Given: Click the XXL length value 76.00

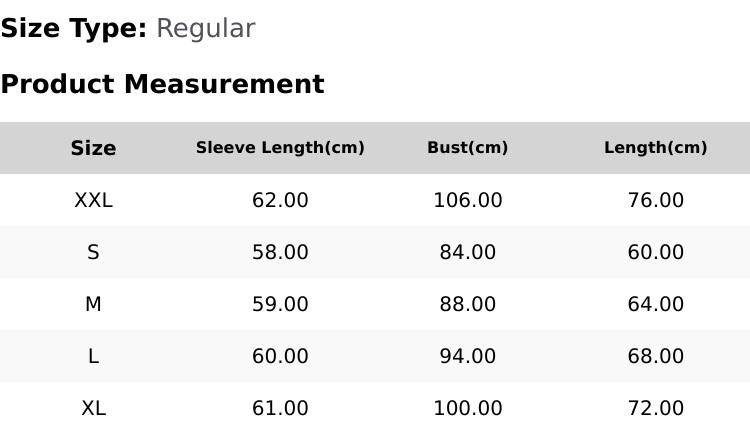Looking at the screenshot, I should point(655,200).
